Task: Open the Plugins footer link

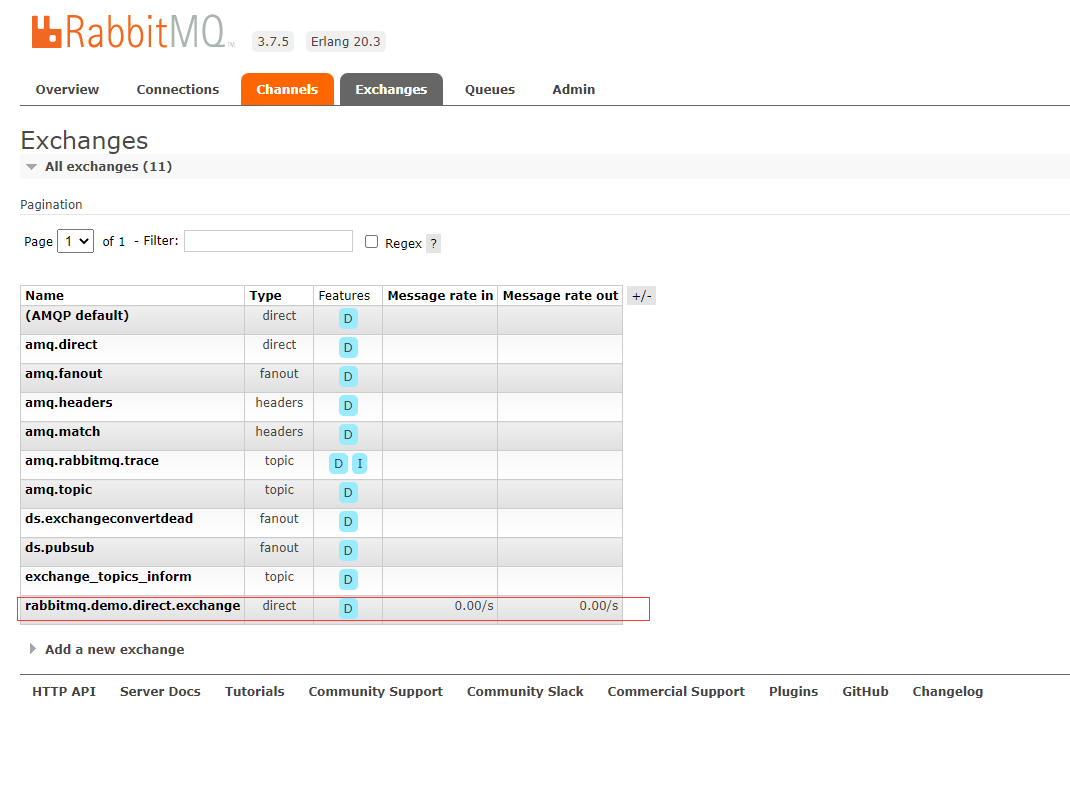Action: (794, 691)
